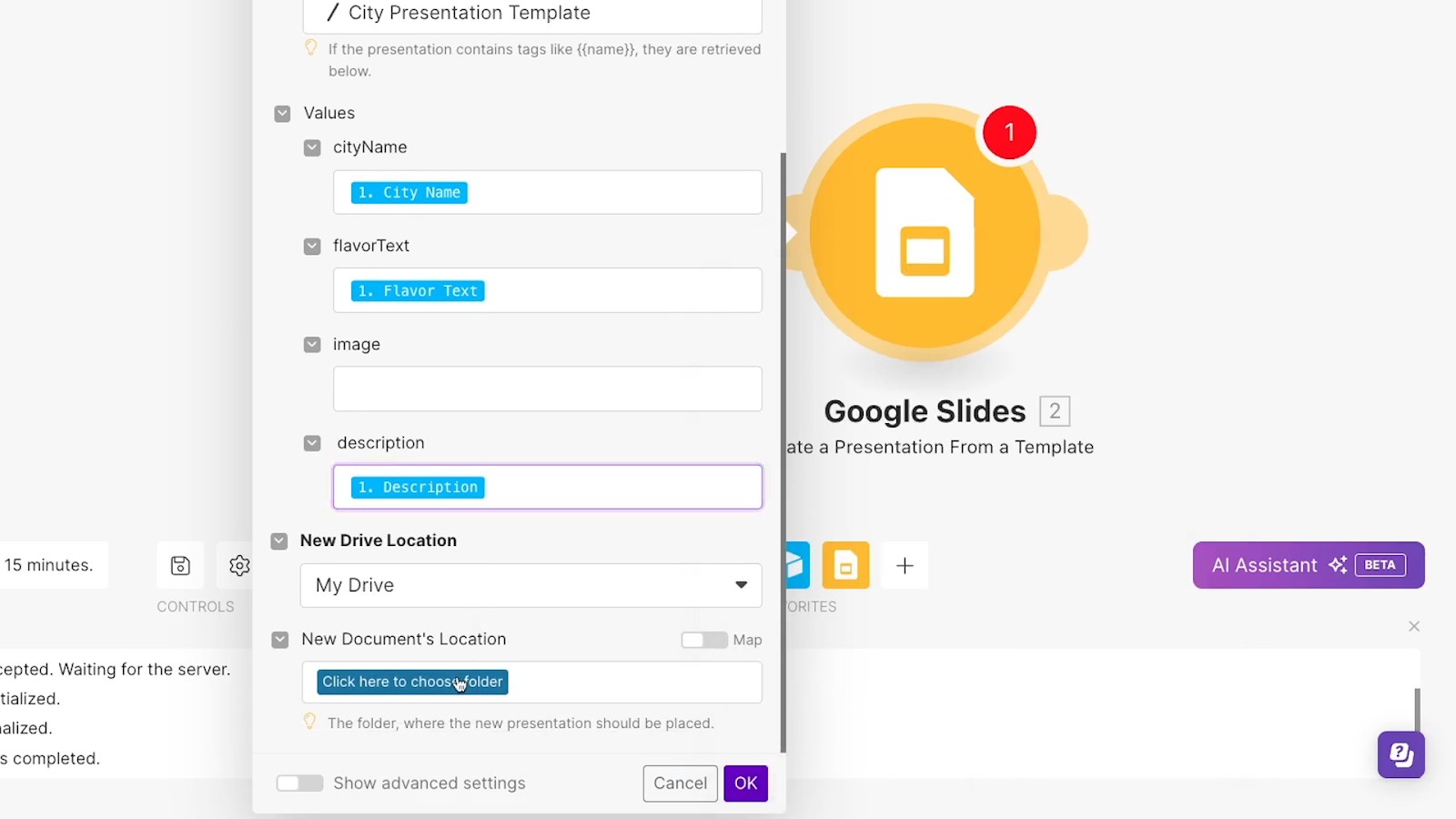The image size is (1456, 819).
Task: Toggle the New Drive Location checkbox
Action: coord(279,541)
